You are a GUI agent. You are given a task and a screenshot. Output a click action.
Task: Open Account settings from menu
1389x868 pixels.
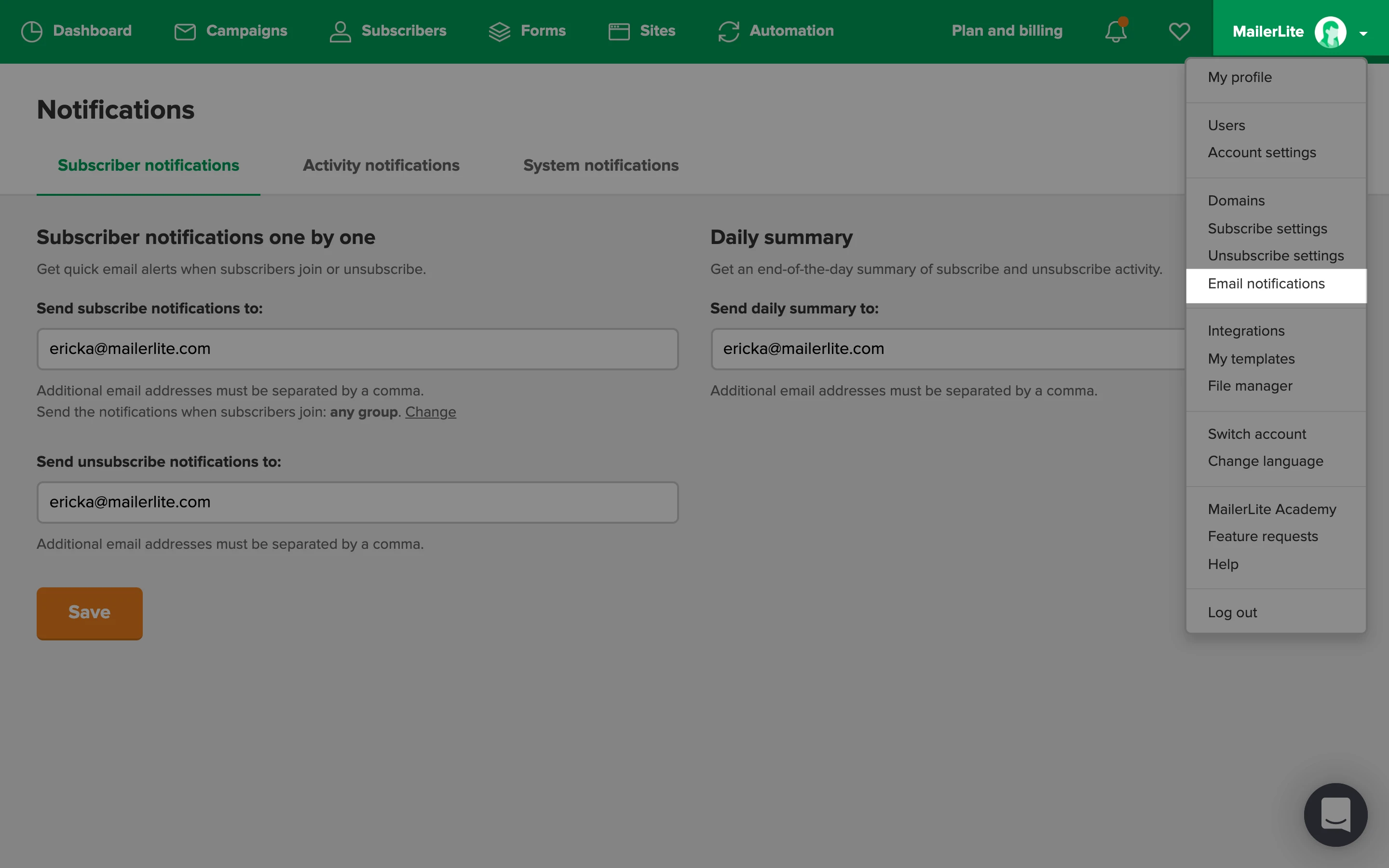click(1262, 153)
